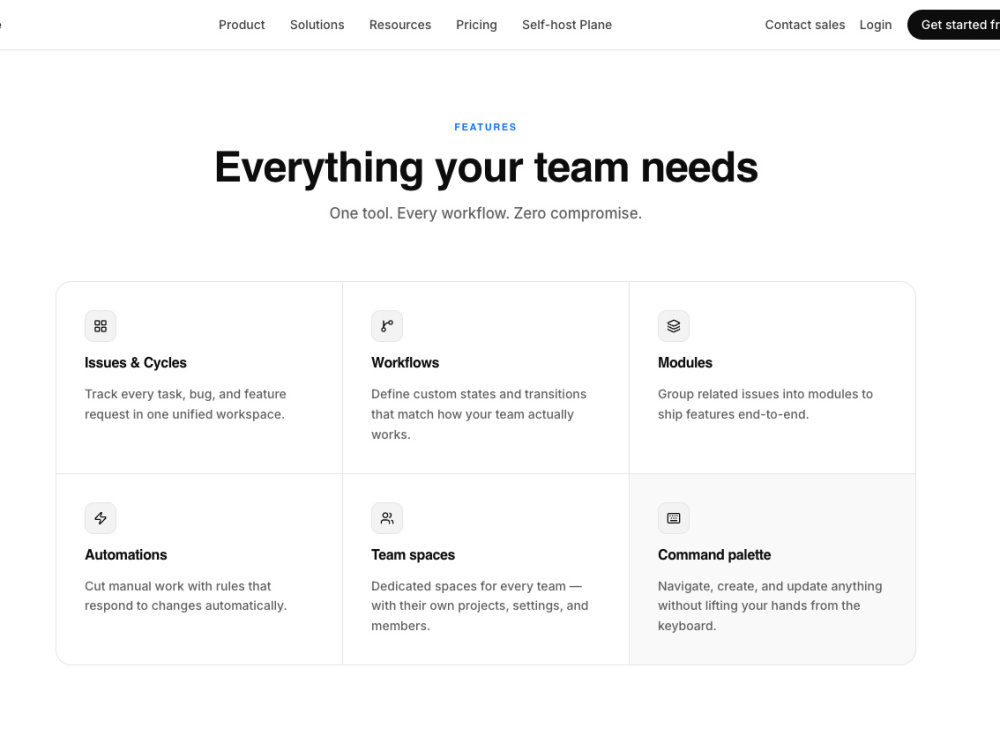
Task: Open the Product menu
Action: point(242,25)
